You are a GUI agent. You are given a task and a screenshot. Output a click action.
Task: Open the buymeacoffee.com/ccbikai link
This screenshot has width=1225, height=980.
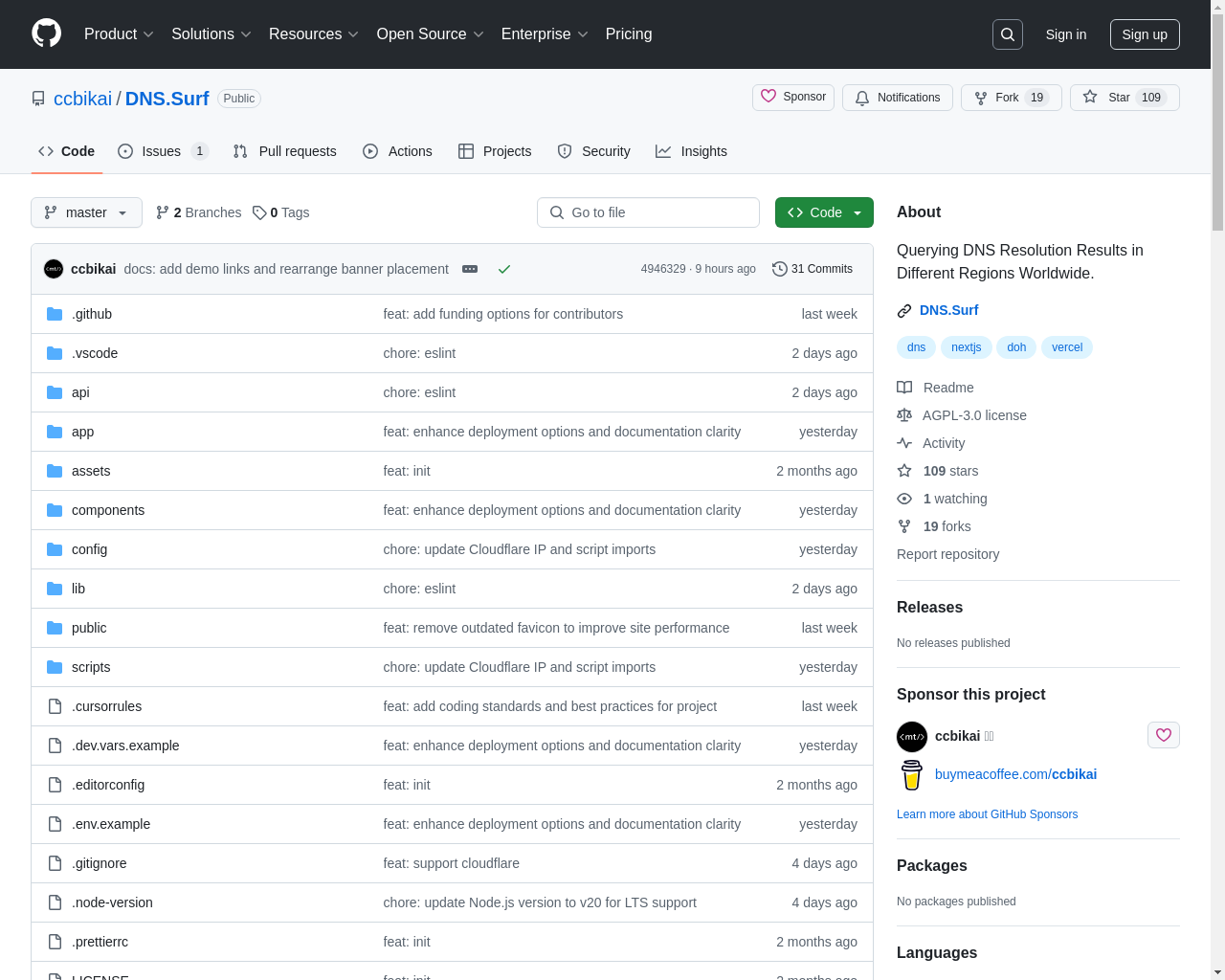(1015, 774)
